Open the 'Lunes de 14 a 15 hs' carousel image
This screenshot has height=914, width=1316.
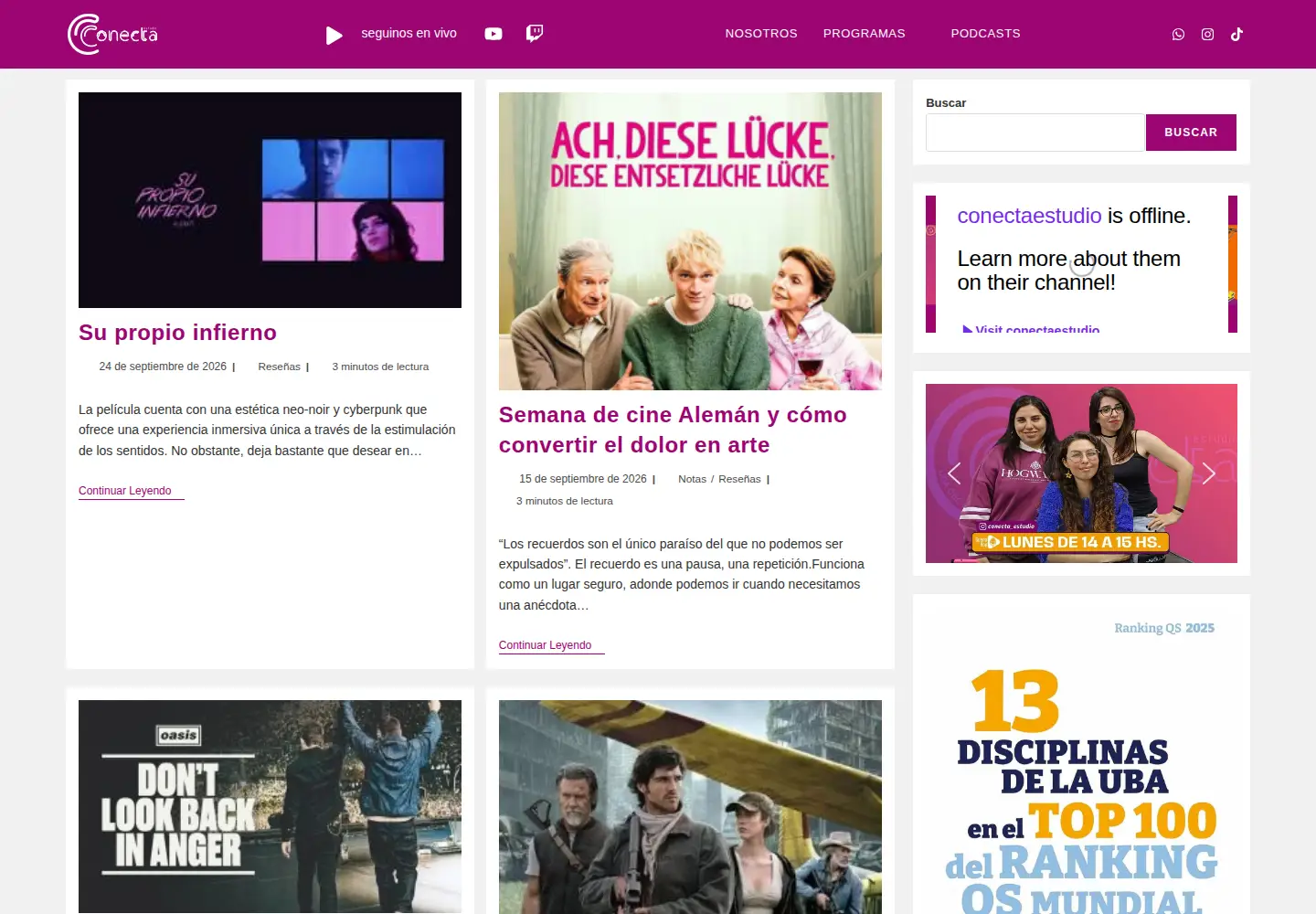tap(1081, 473)
